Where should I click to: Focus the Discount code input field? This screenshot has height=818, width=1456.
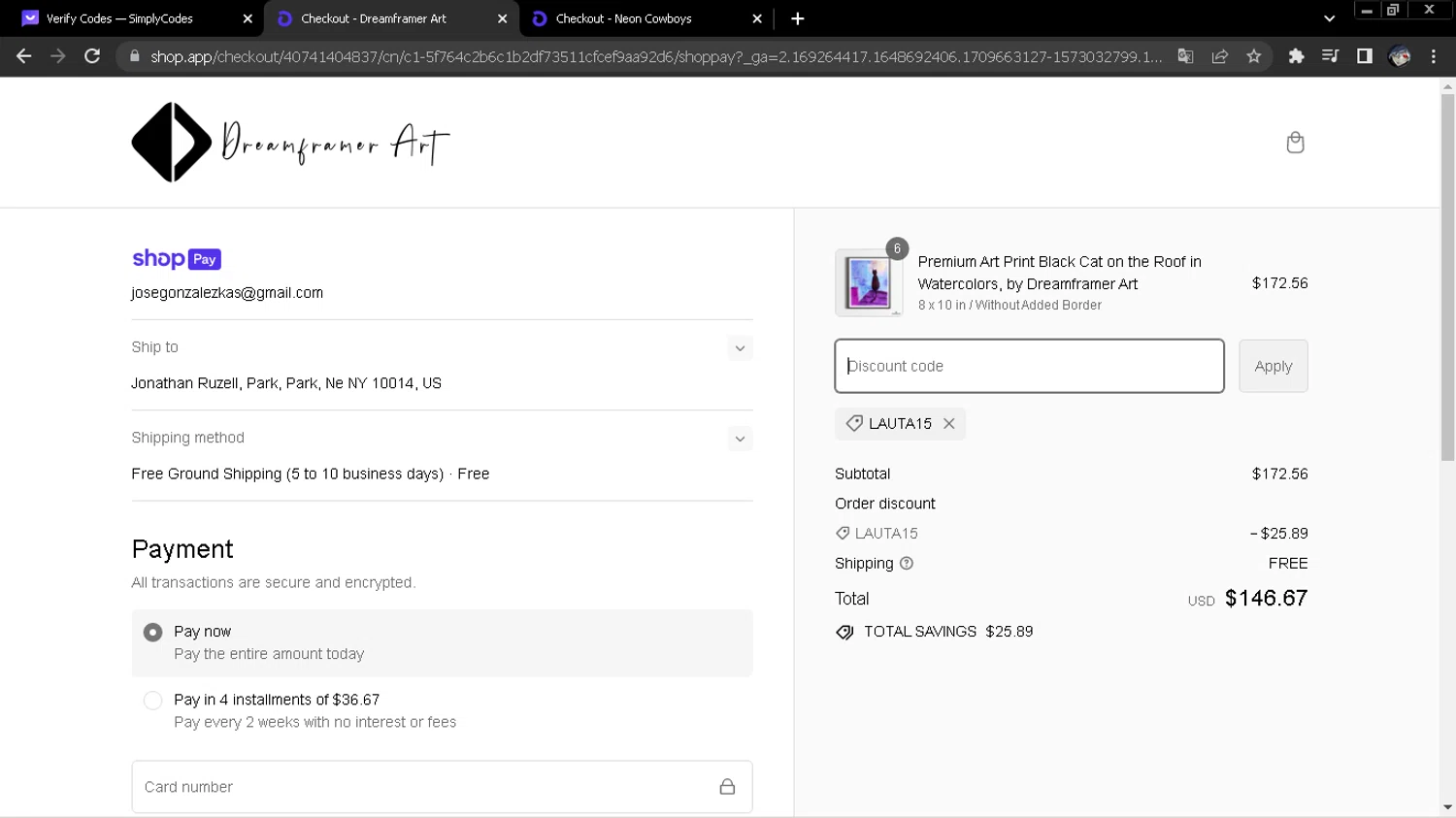point(1029,367)
